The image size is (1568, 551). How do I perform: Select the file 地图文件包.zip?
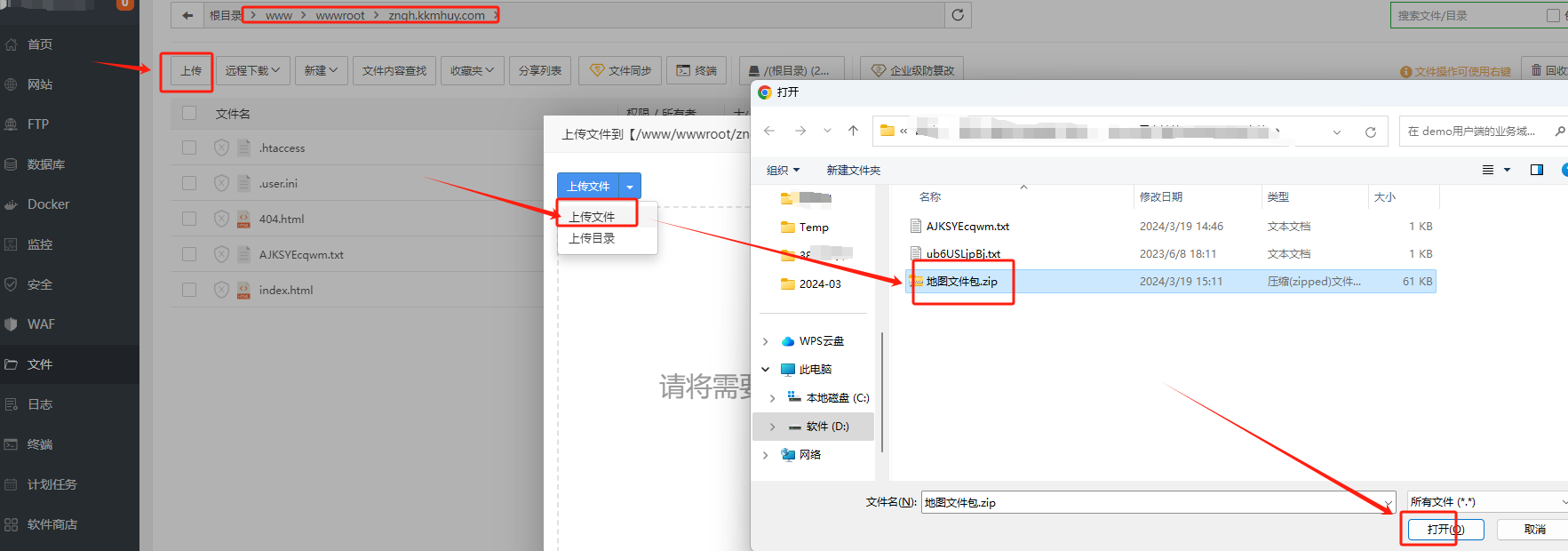click(1171, 281)
